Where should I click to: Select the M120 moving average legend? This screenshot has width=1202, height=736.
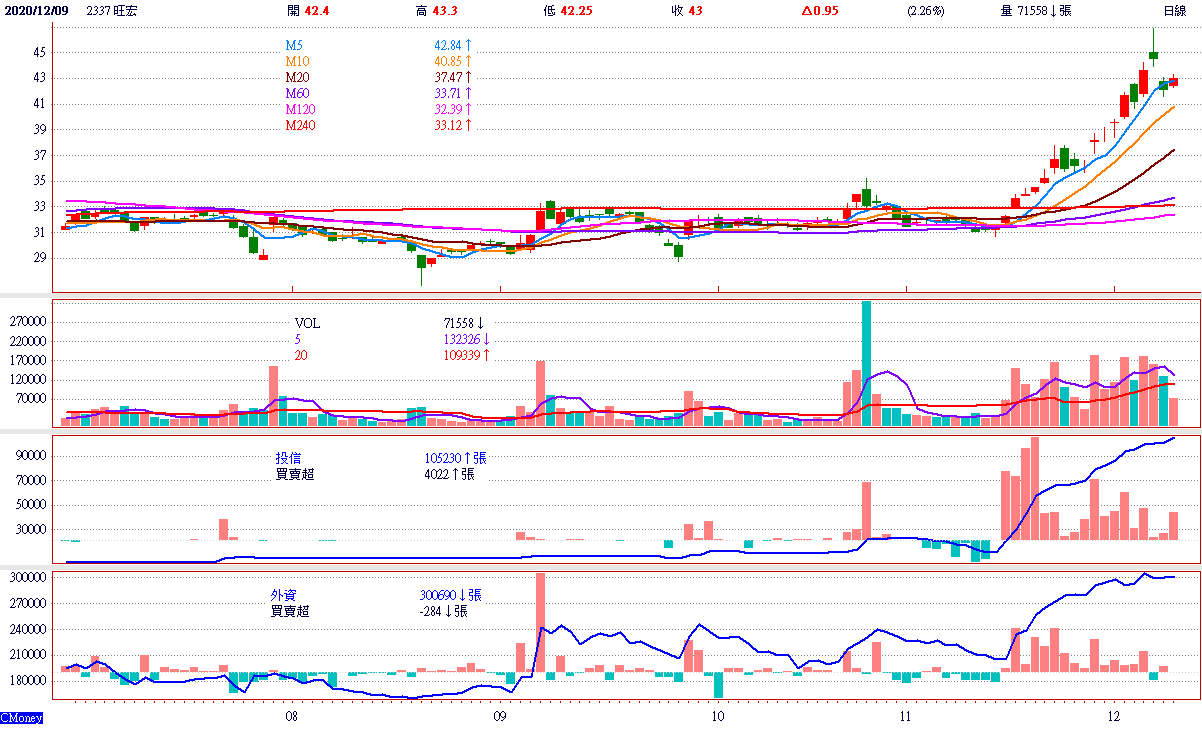300,109
